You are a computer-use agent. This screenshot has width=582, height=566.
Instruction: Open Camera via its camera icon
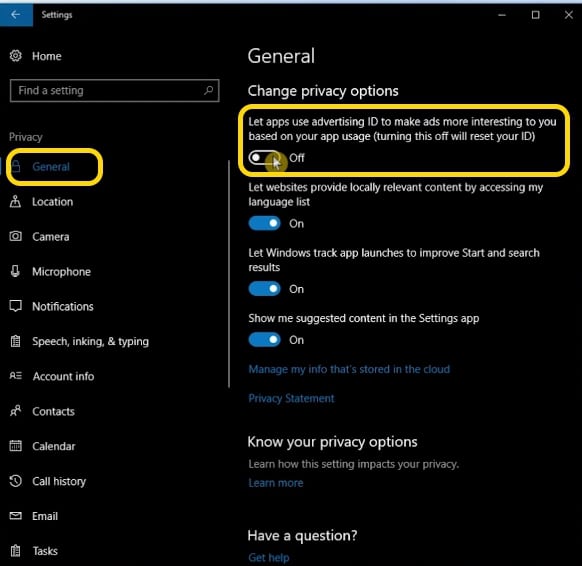pyautogui.click(x=16, y=236)
